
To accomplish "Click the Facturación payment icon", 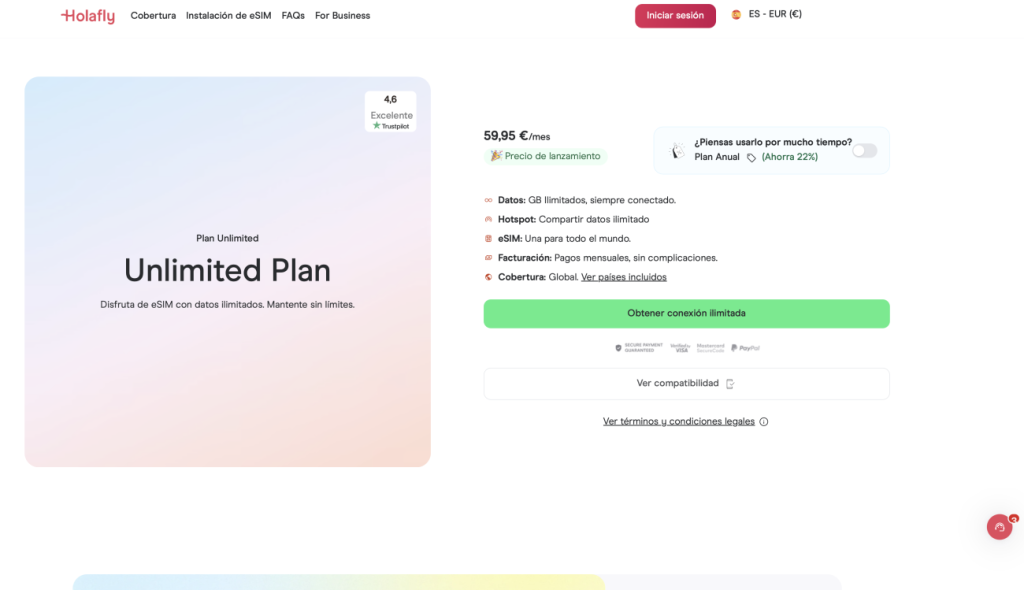I will (489, 257).
